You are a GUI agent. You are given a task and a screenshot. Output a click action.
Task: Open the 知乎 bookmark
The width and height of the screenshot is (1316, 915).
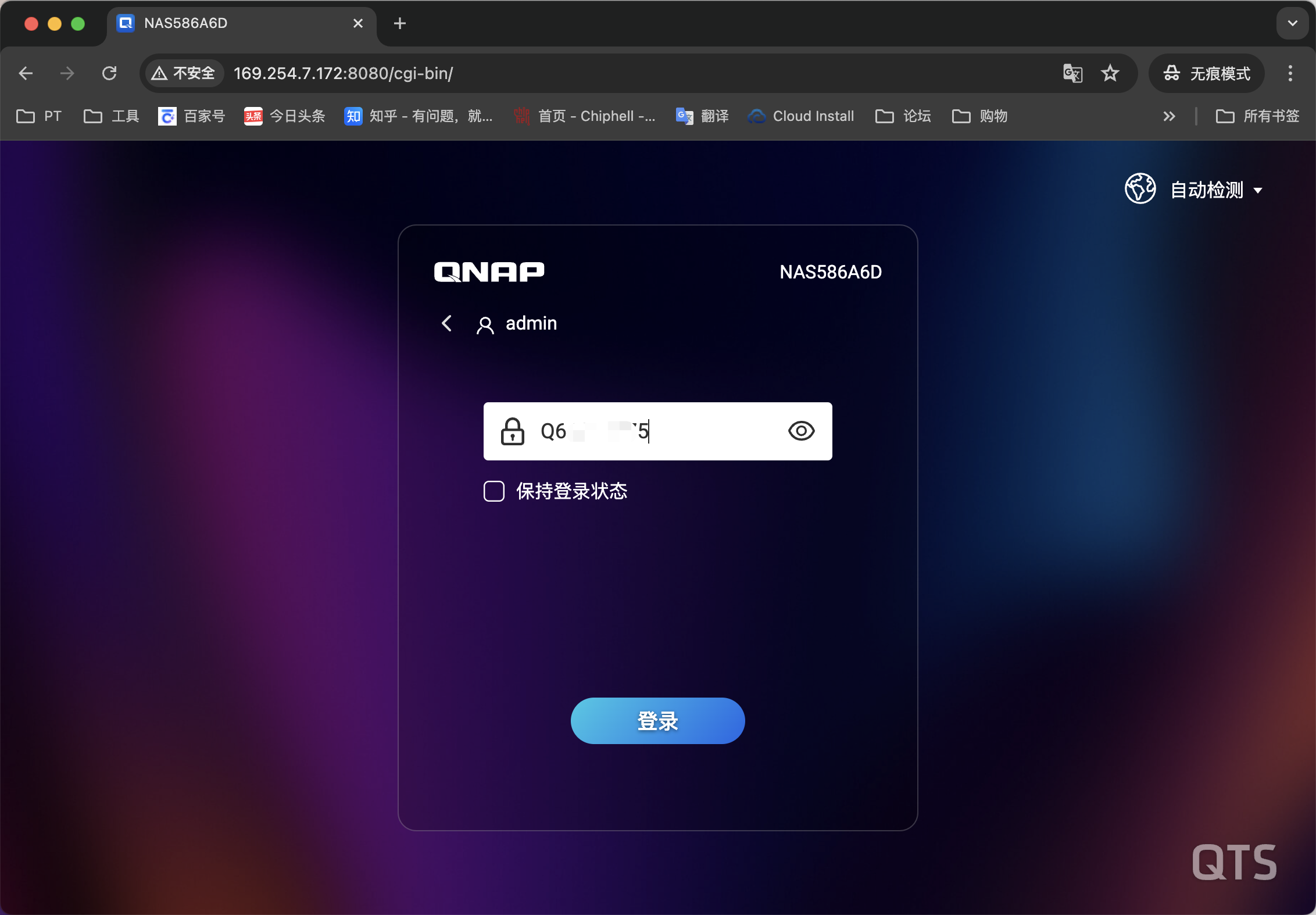click(419, 116)
